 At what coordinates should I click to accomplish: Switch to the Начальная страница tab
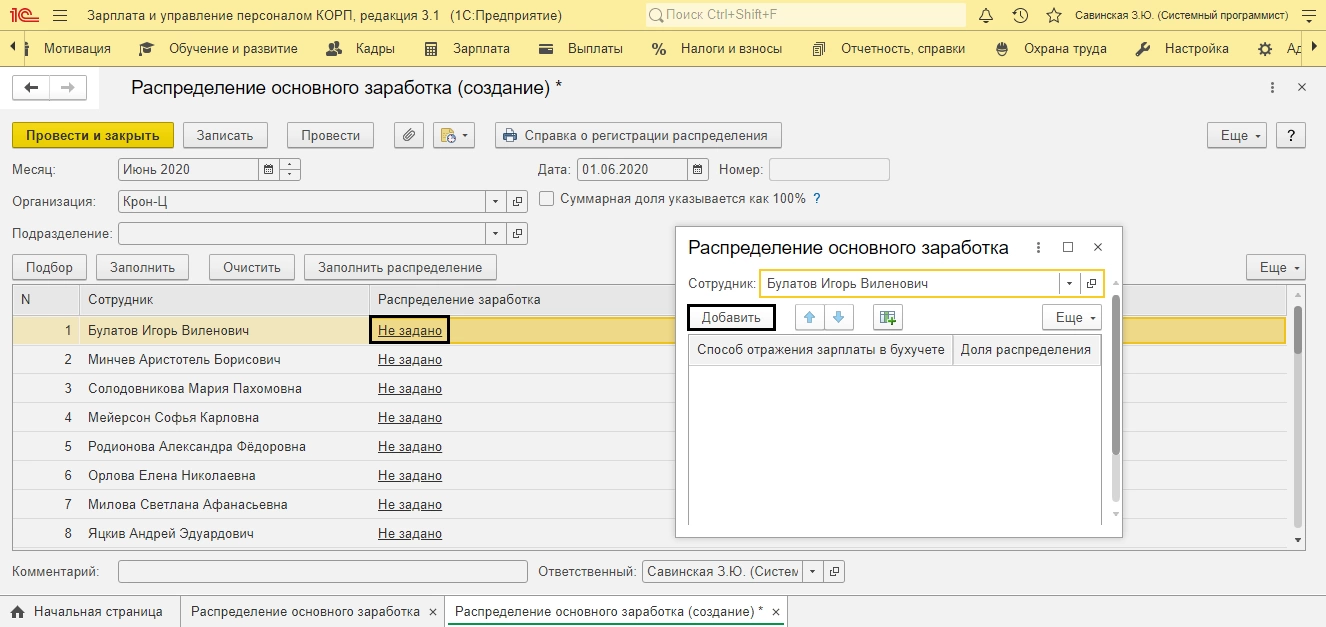pyautogui.click(x=97, y=611)
